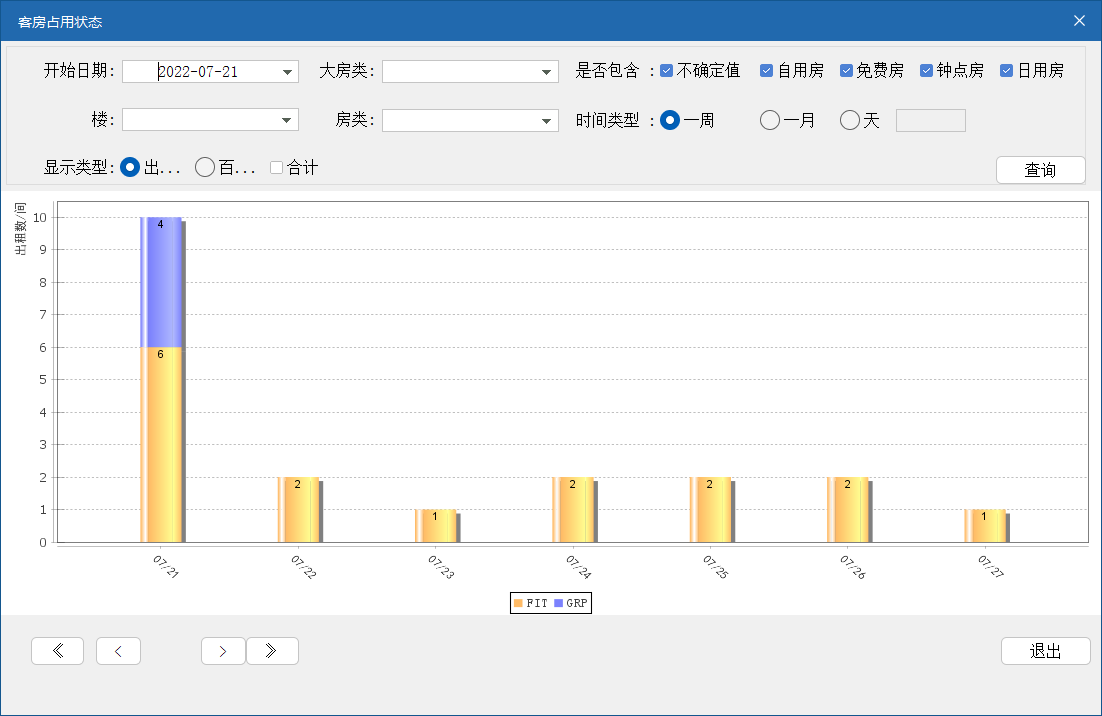Expand the 楼 dropdown
The image size is (1102, 716).
287,120
